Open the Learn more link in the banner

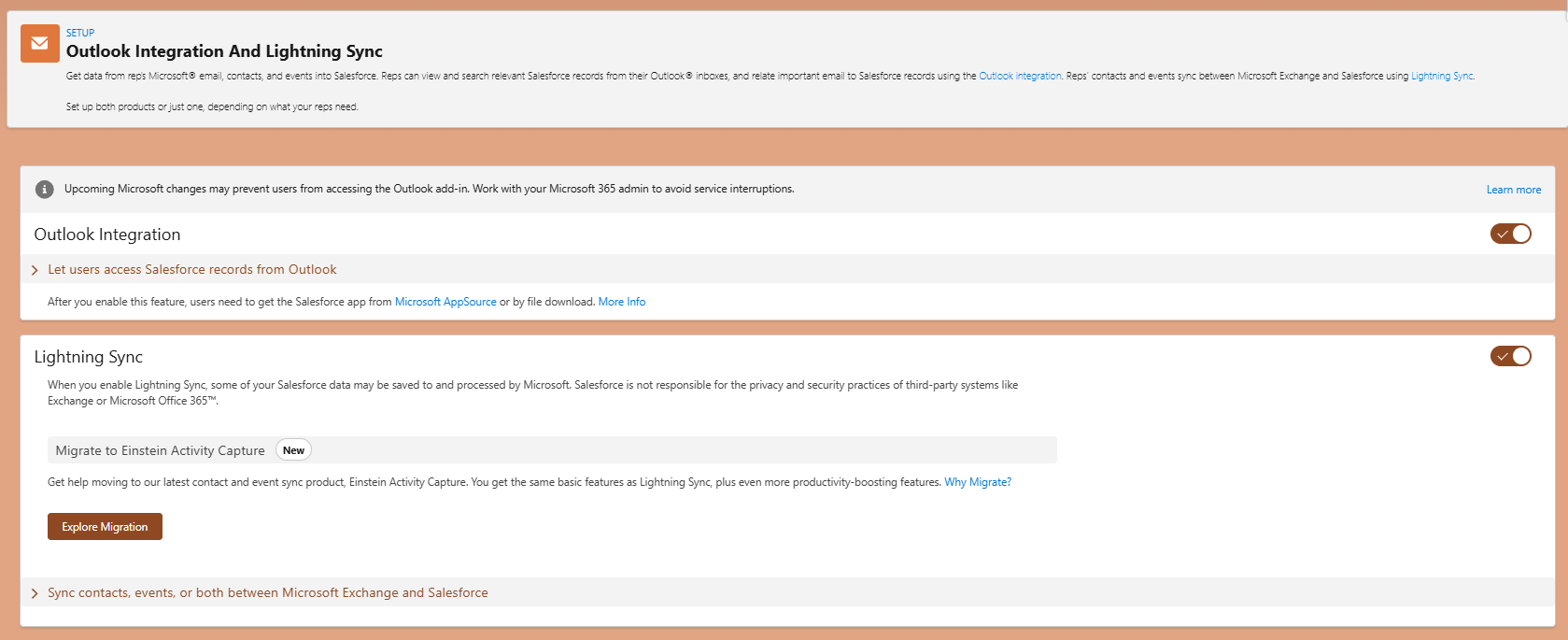(x=1513, y=190)
